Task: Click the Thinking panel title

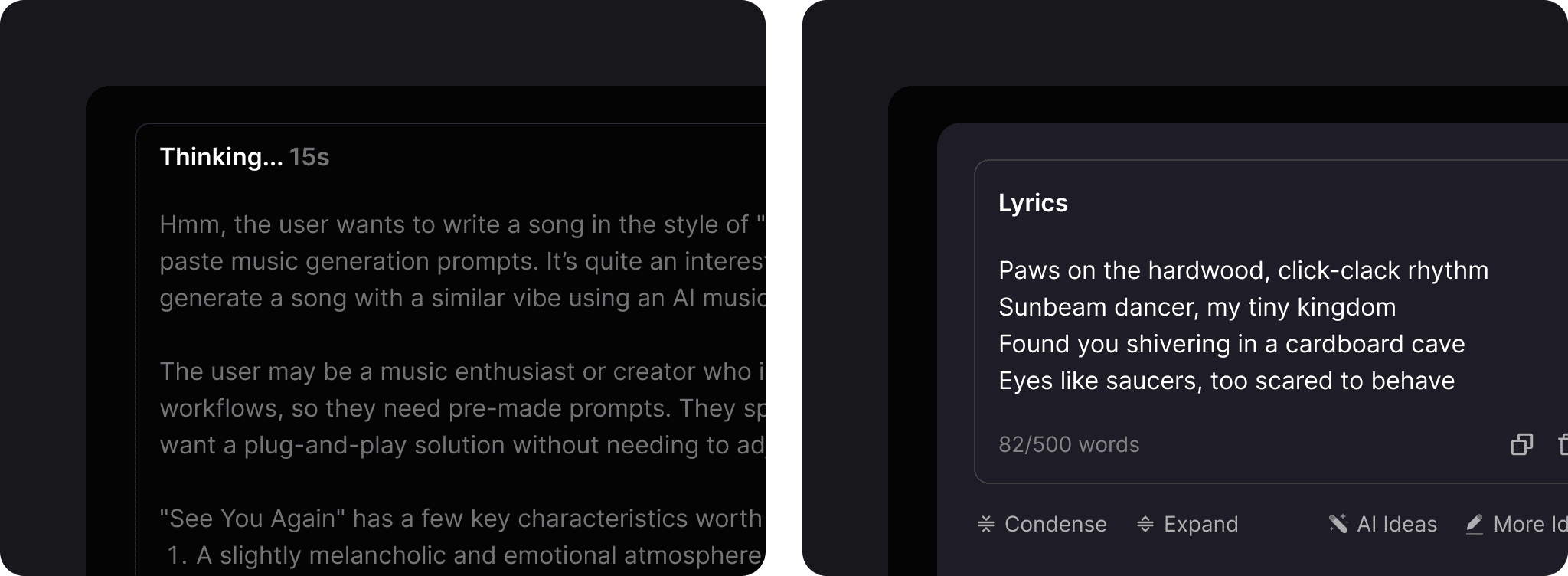Action: click(222, 157)
